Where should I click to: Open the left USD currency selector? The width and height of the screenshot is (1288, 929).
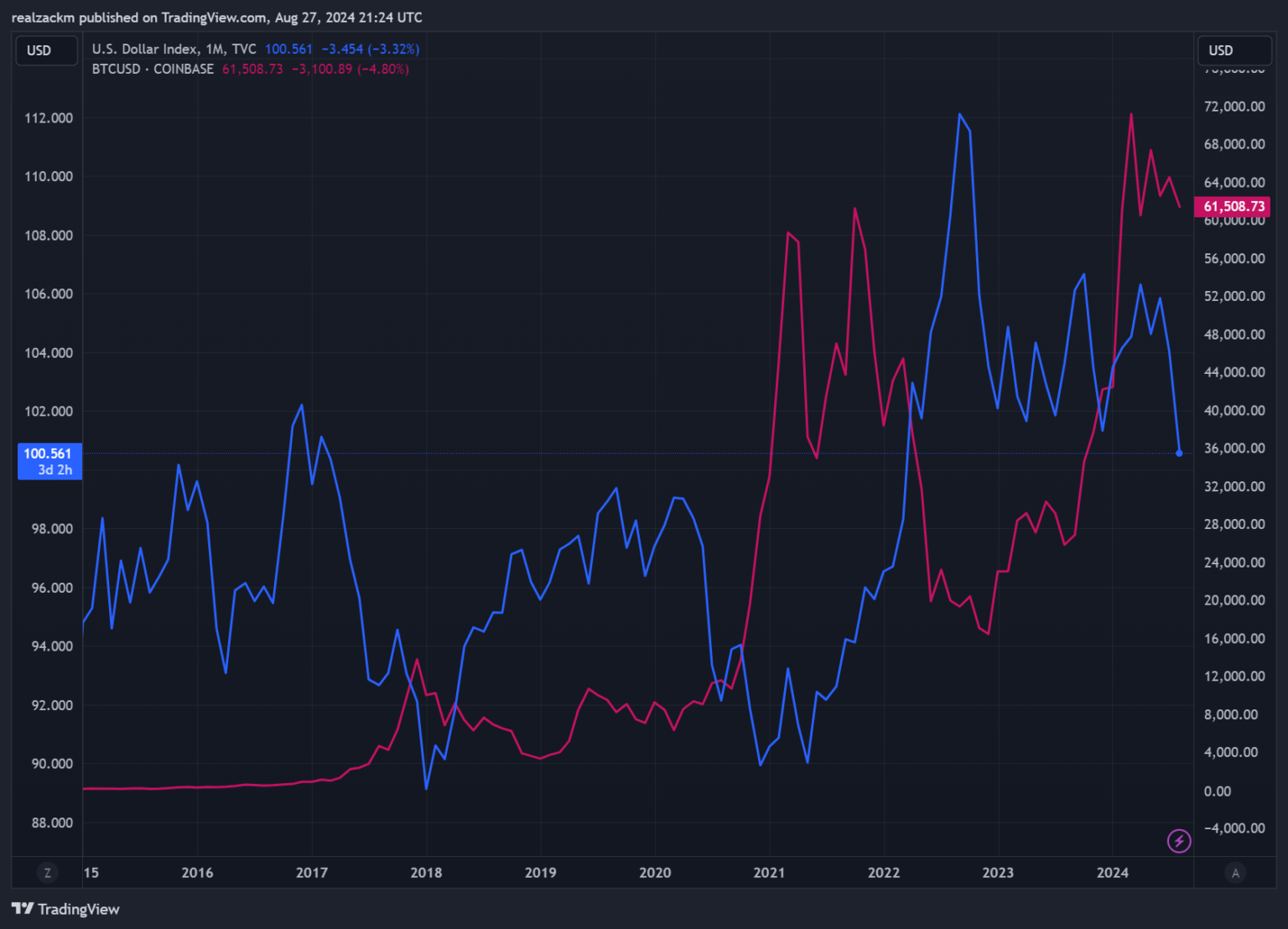pos(47,50)
